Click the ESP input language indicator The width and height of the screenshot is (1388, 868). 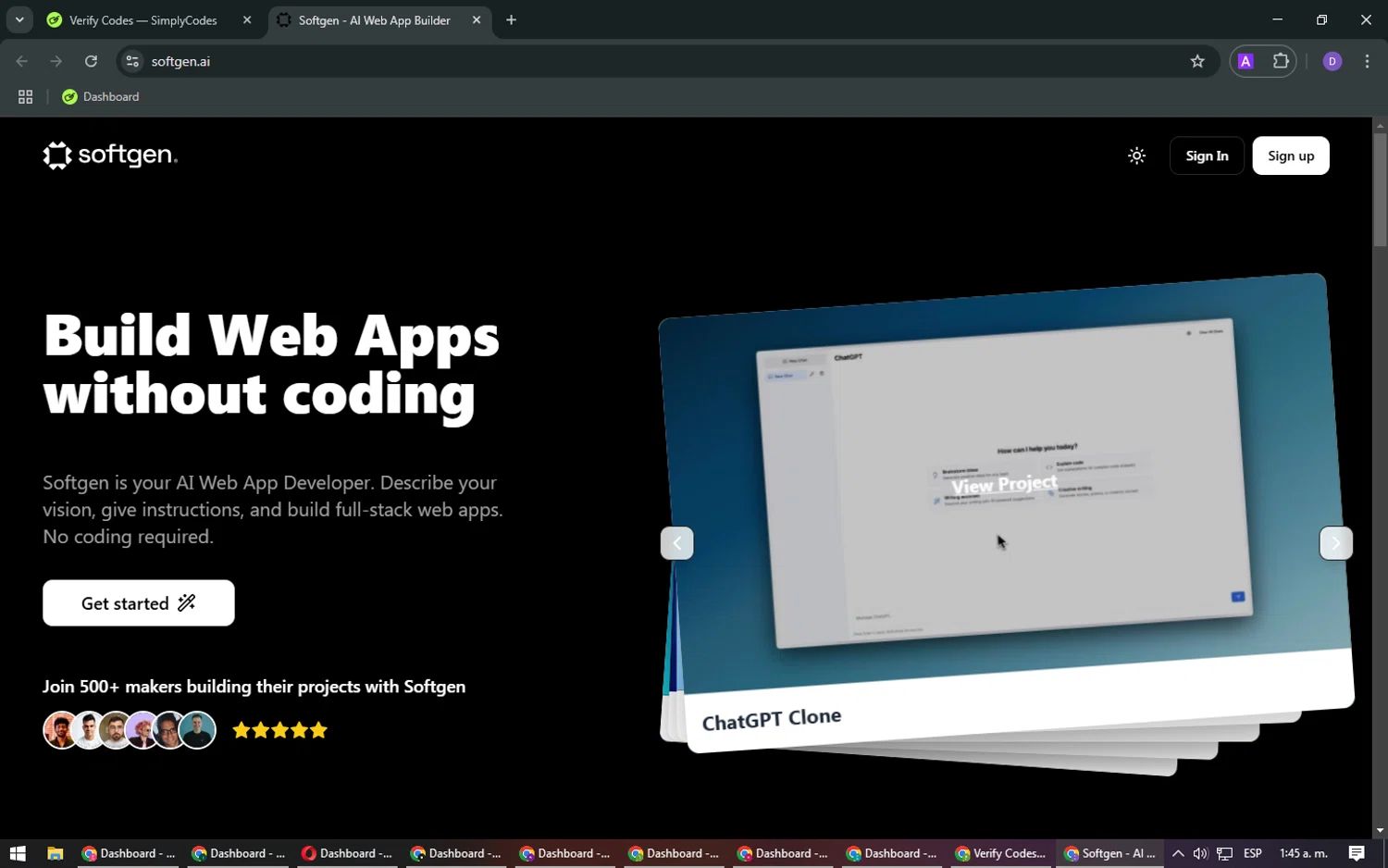click(1253, 853)
